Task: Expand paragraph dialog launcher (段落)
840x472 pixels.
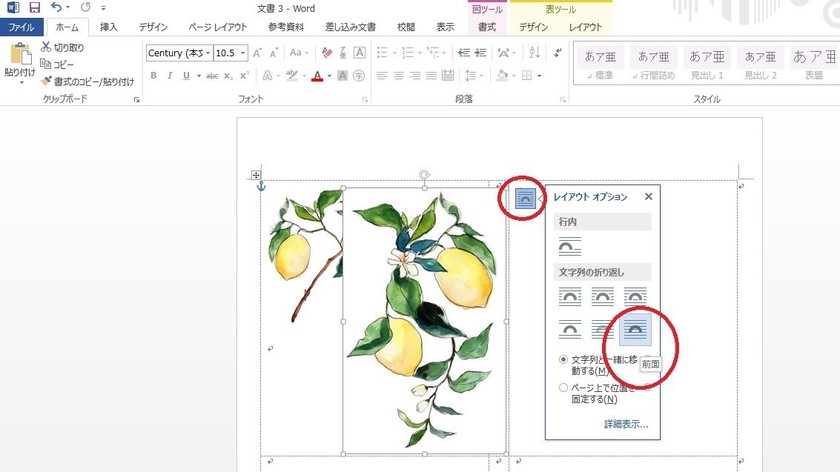Action: 562,100
